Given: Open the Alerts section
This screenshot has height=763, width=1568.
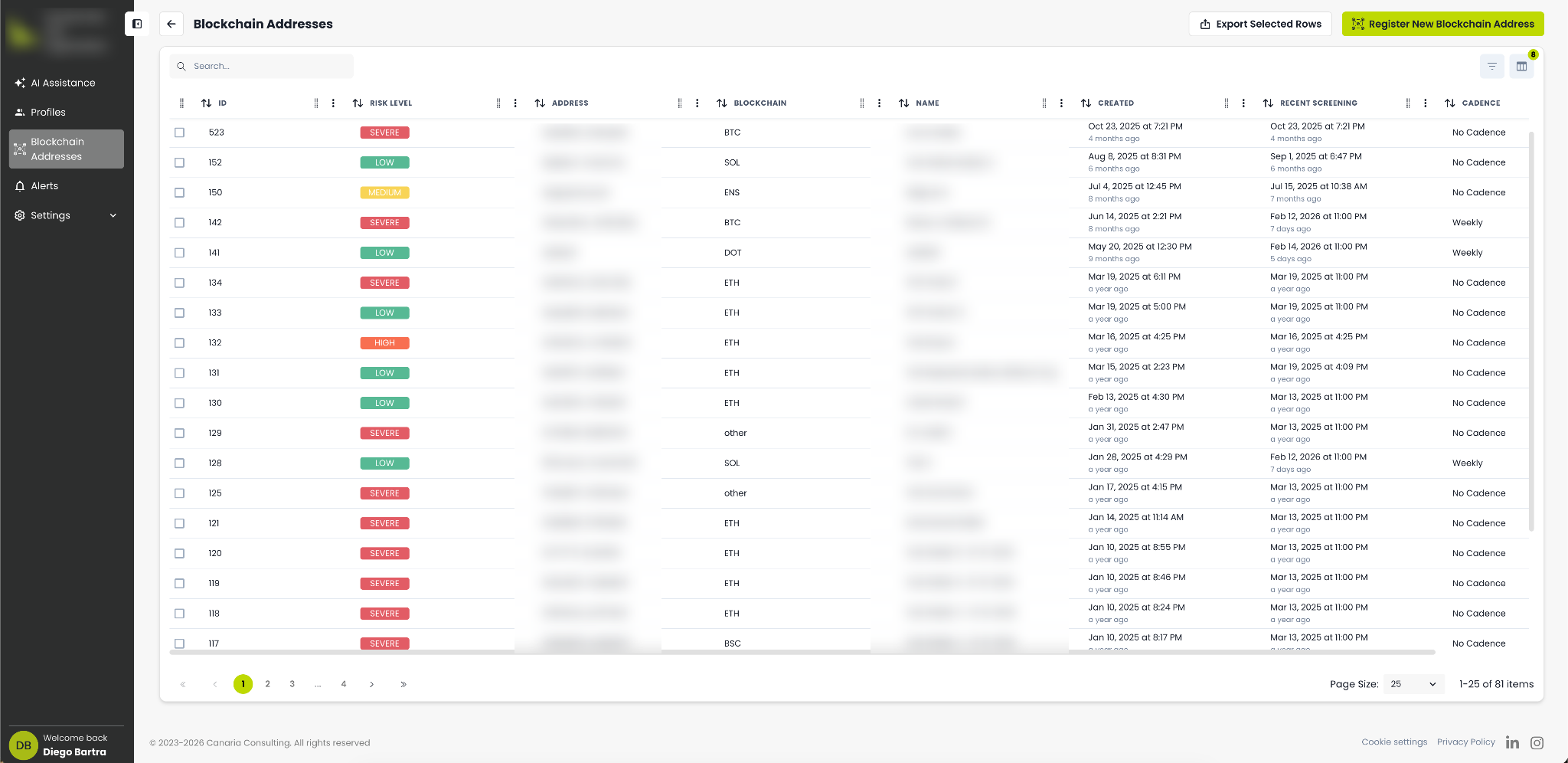Looking at the screenshot, I should pos(44,186).
